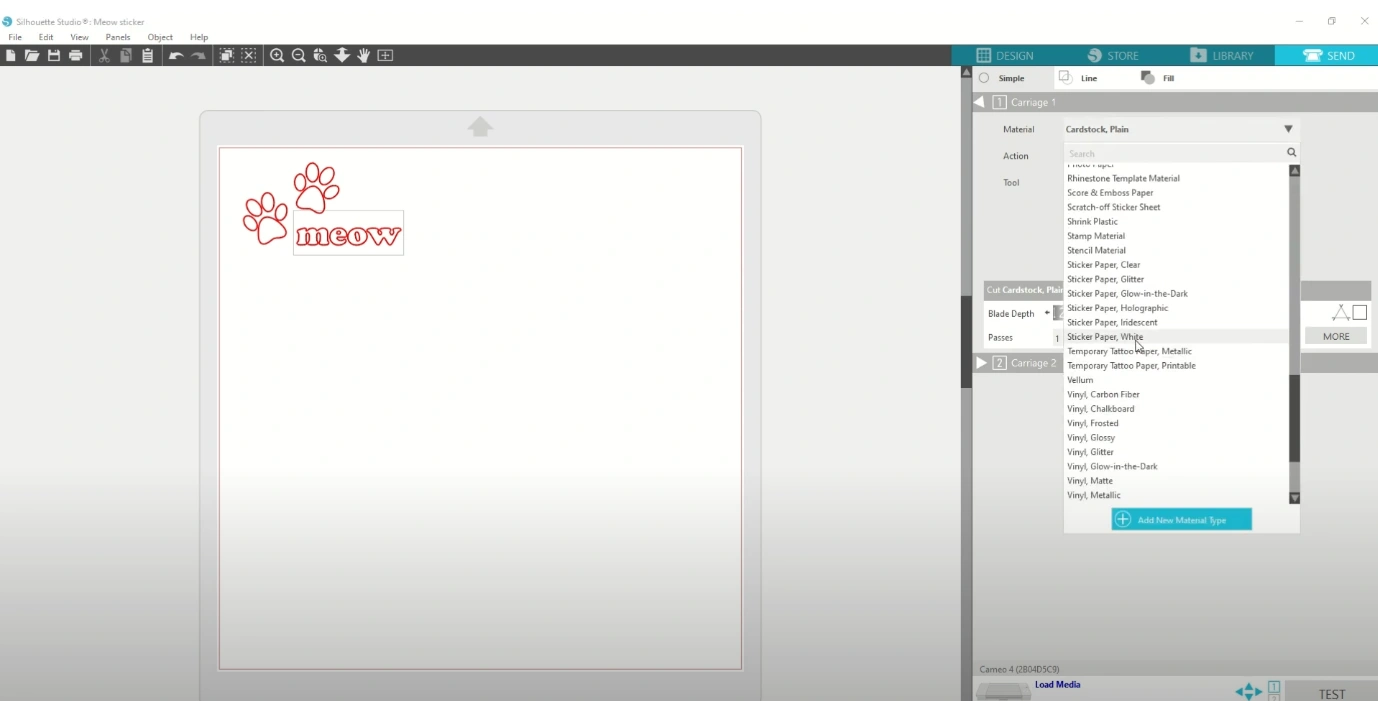Click the search magnifier in material list

[x=1291, y=153]
